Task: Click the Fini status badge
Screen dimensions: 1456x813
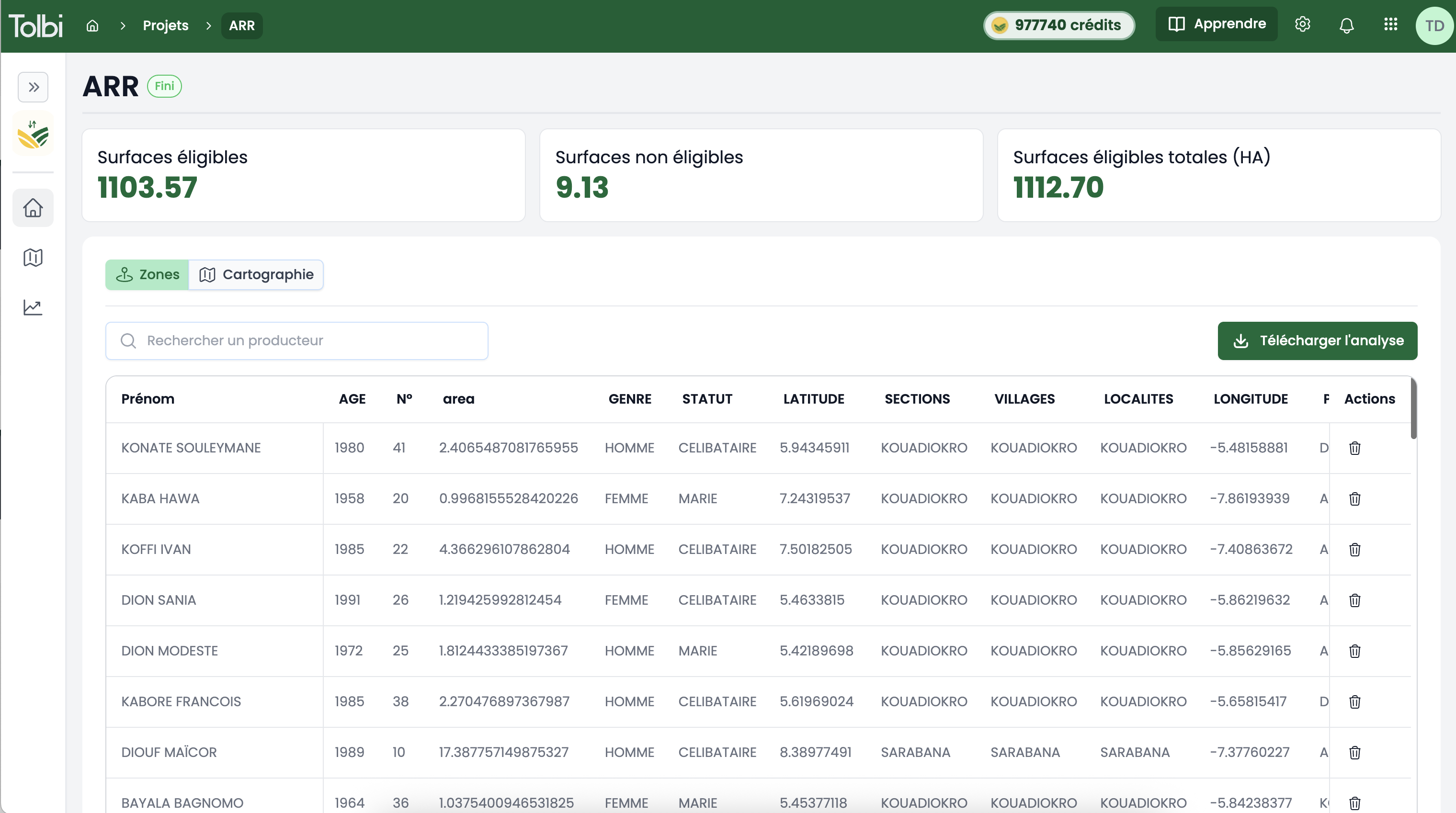Action: pyautogui.click(x=164, y=86)
